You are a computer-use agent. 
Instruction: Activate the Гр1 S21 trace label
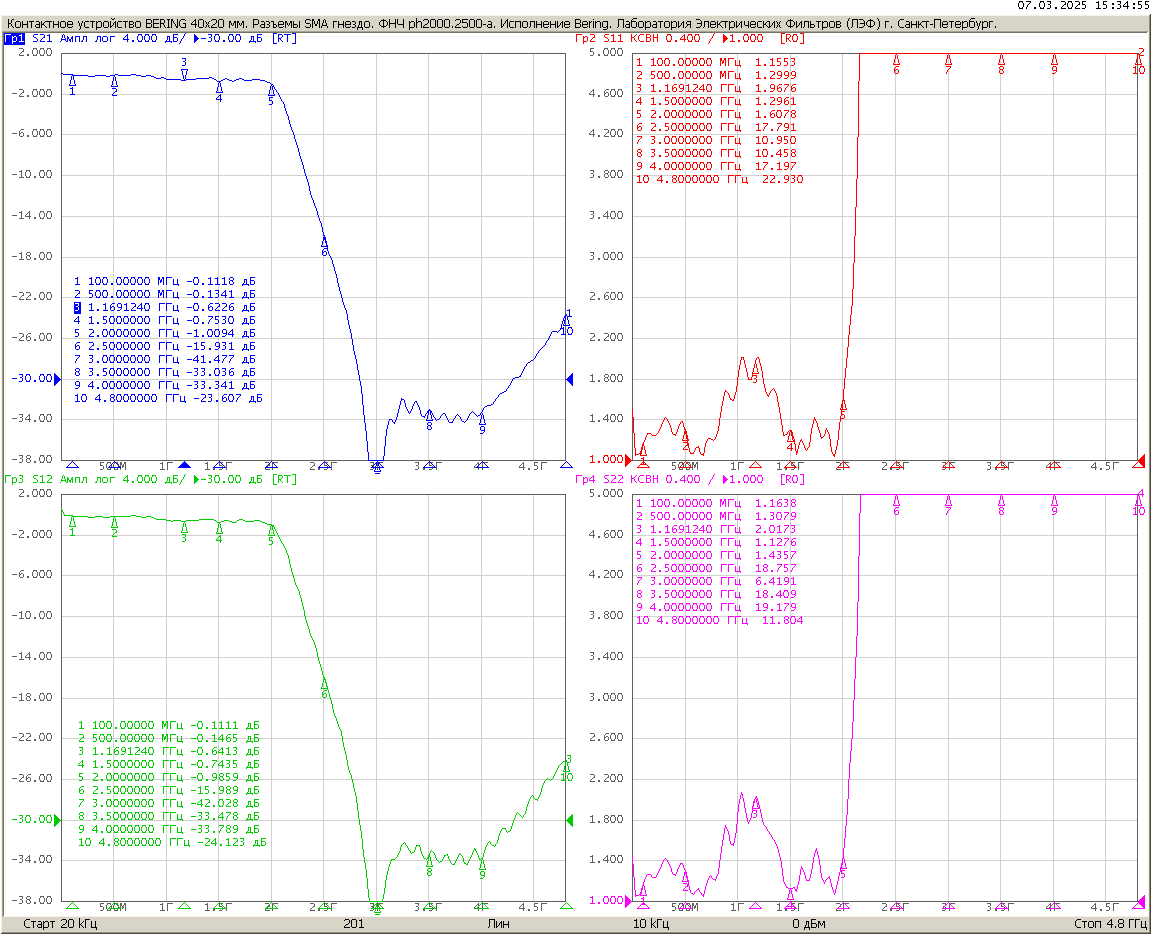[15, 38]
